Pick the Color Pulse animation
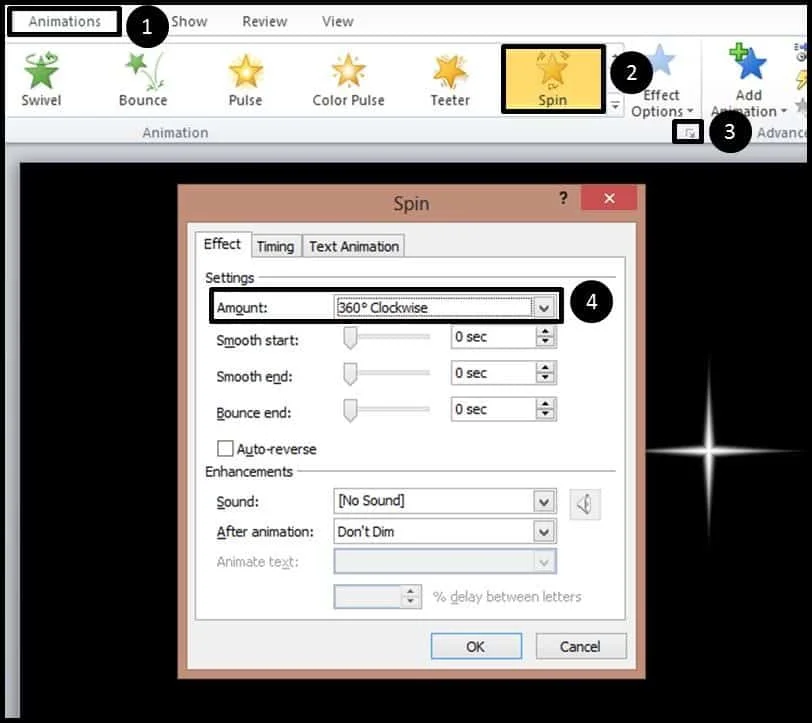Viewport: 812px width, 723px height. click(x=348, y=79)
